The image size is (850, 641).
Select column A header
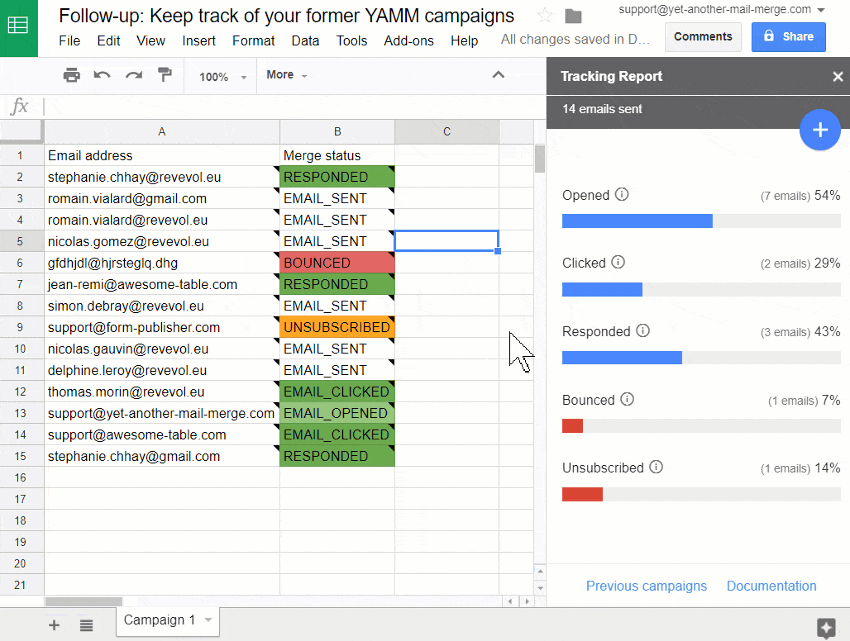click(162, 132)
